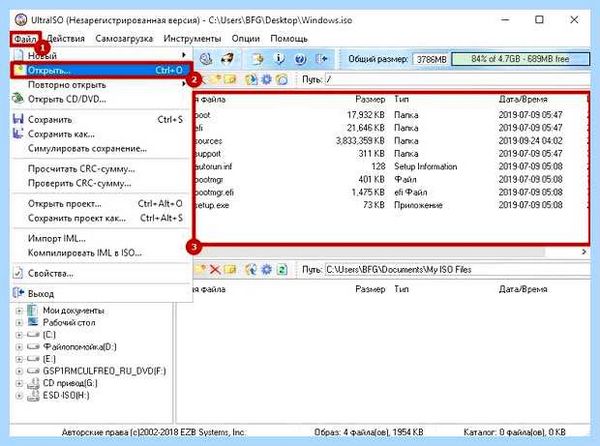Click the exit-arrow icon in main toolbar
This screenshot has width=600, height=446.
(x=321, y=59)
